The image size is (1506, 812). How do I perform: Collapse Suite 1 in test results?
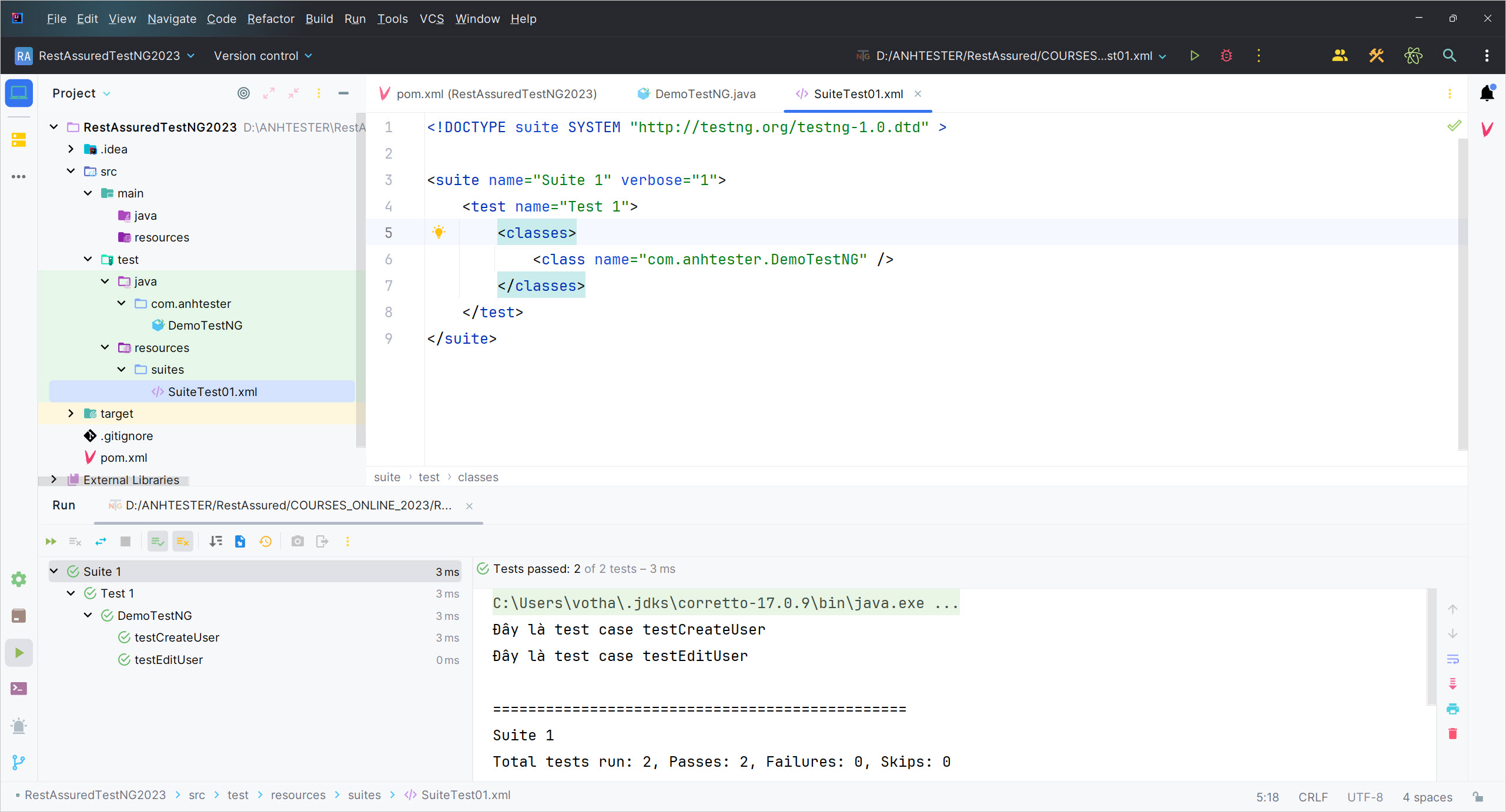click(x=54, y=571)
